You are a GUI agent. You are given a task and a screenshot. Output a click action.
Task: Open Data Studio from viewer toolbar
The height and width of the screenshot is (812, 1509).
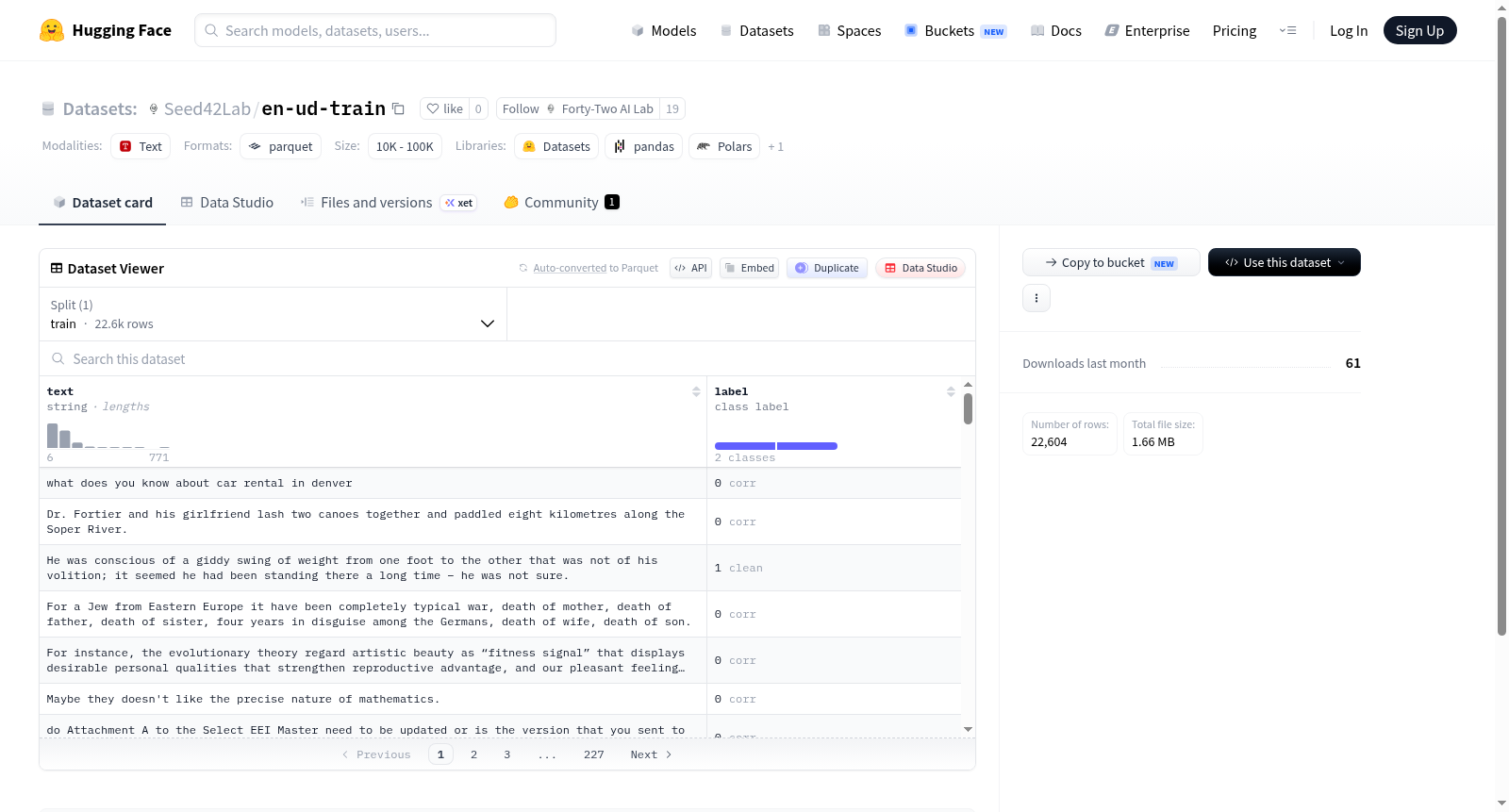[920, 268]
